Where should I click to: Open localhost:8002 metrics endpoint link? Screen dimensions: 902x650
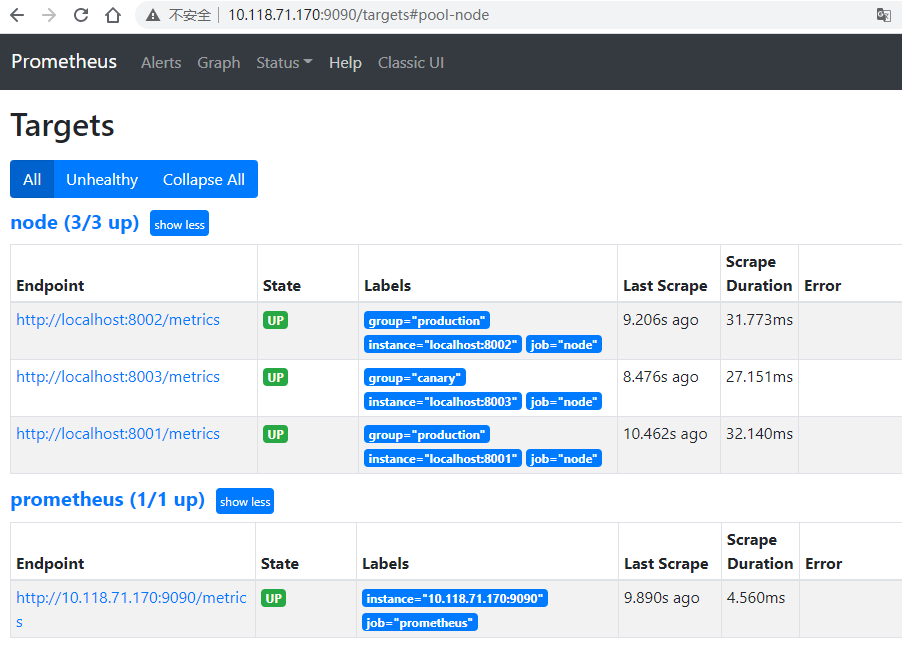point(118,320)
